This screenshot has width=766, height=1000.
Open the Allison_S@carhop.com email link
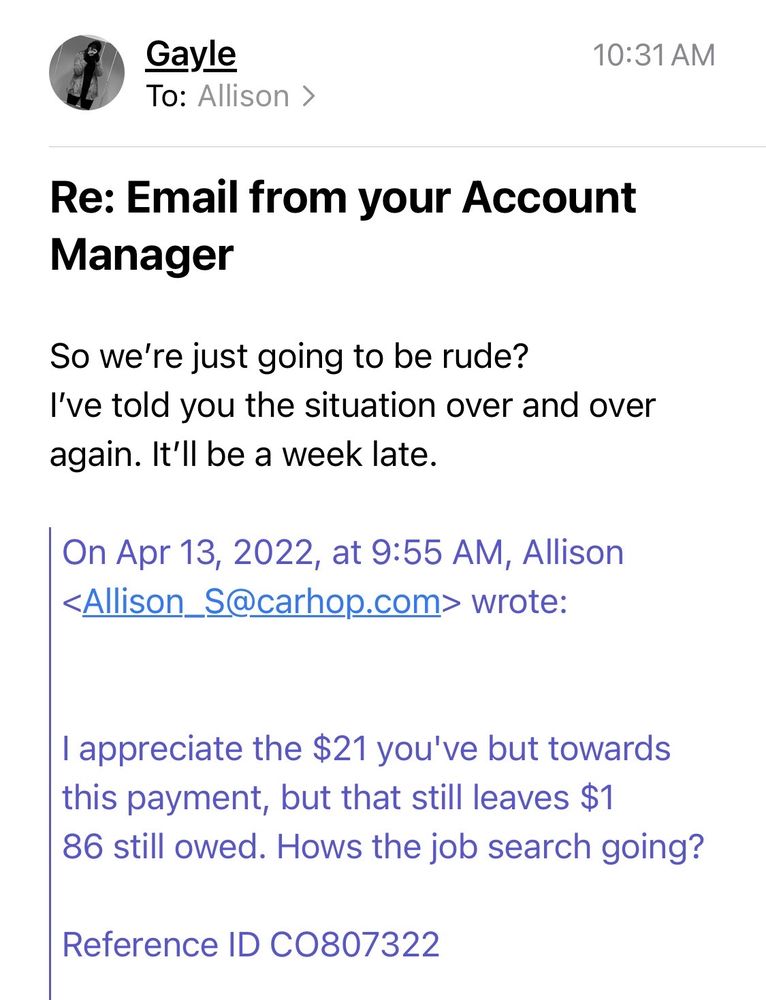[261, 601]
